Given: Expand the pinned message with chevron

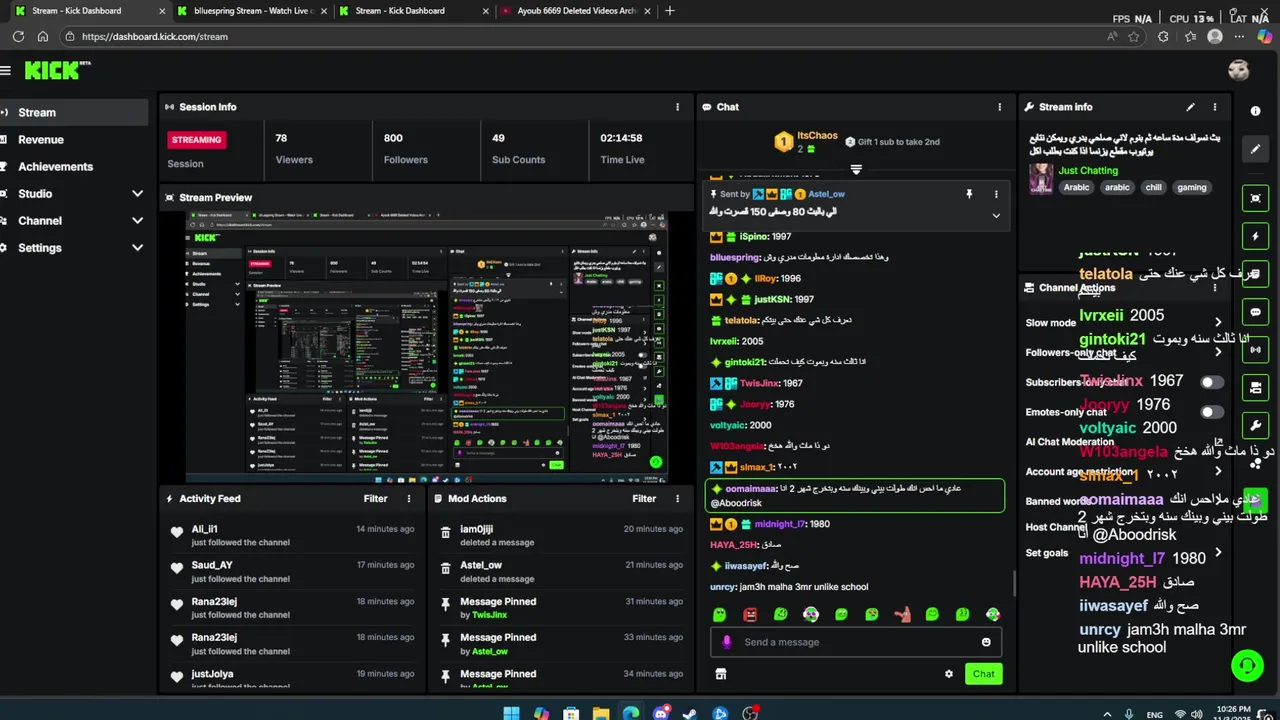Looking at the screenshot, I should tap(996, 215).
